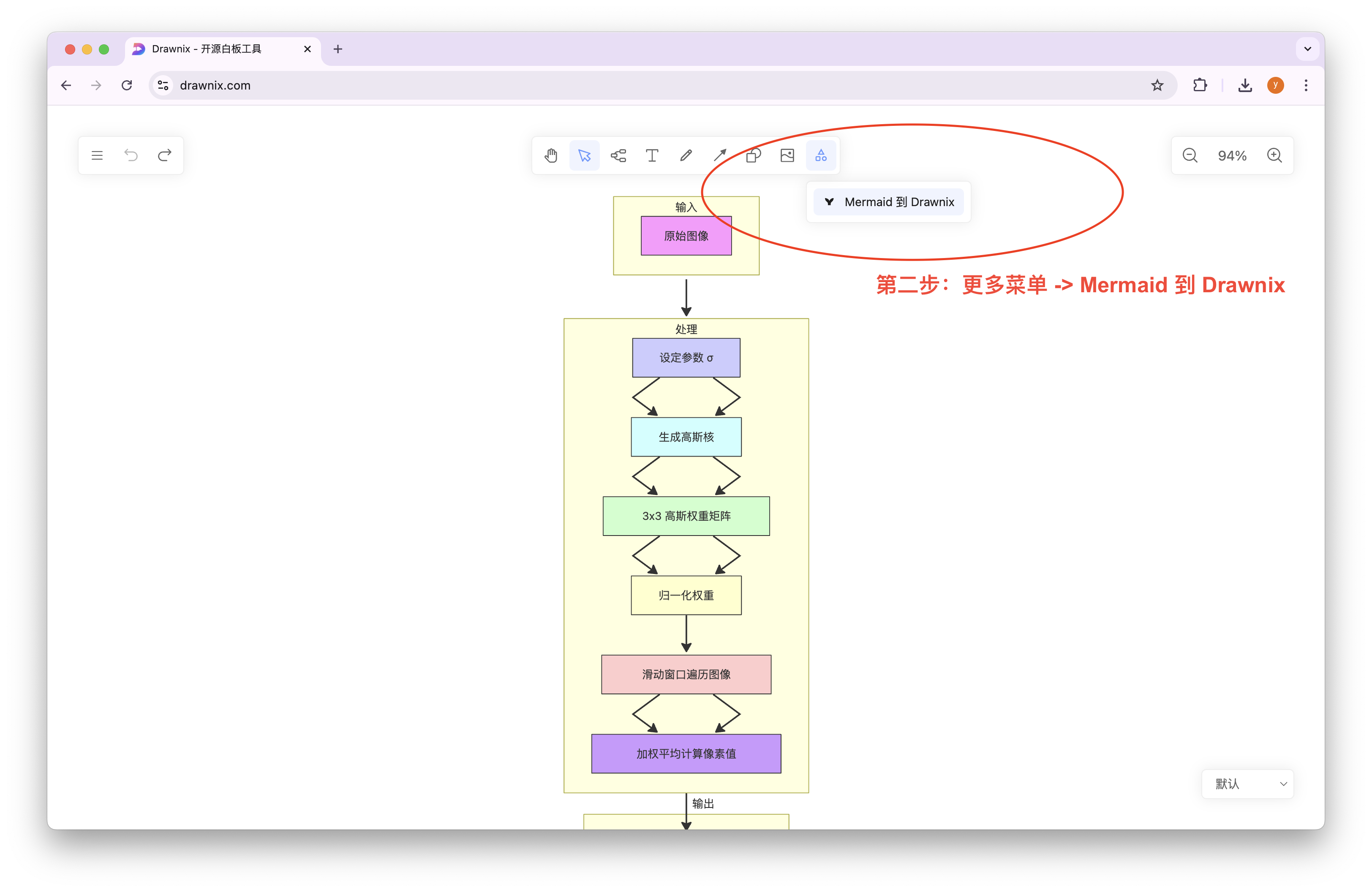The width and height of the screenshot is (1372, 892).
Task: Toggle the extra tools menu icon
Action: pos(821,155)
